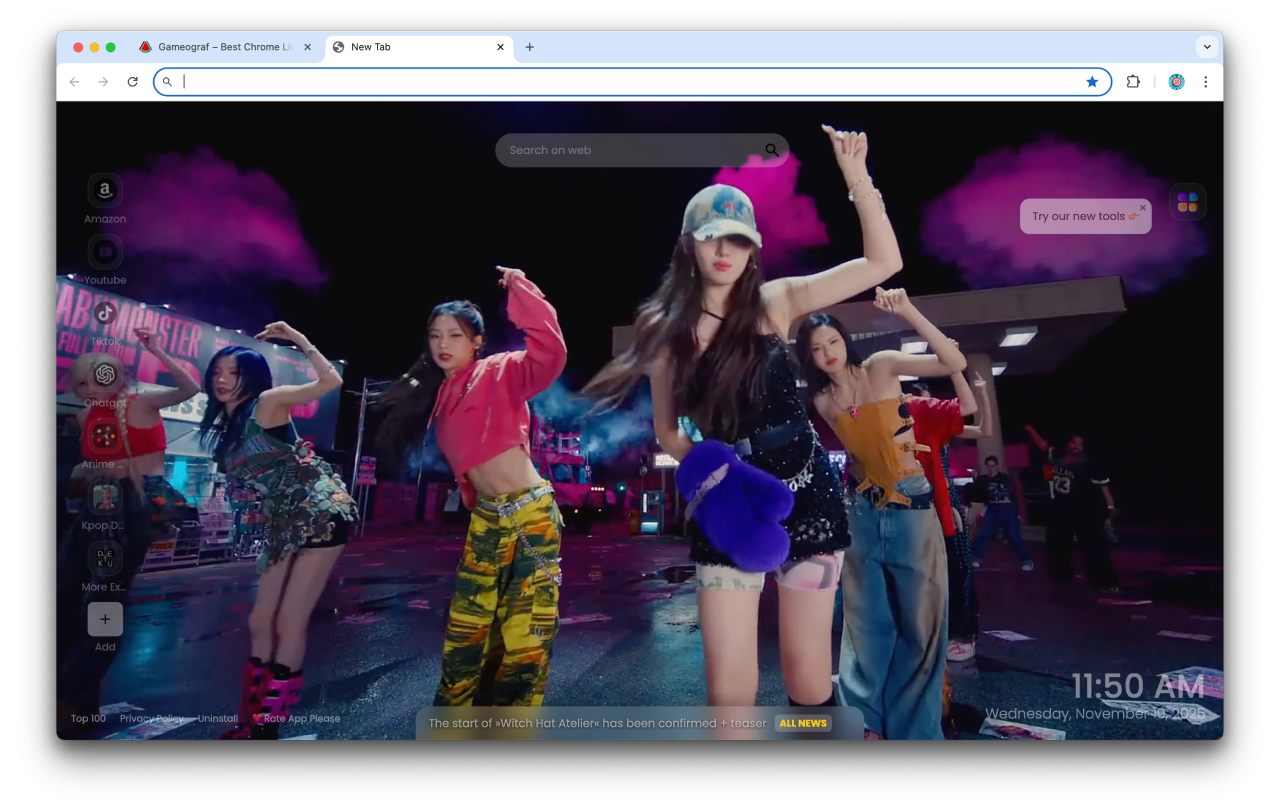Open a new browser tab with plus

[530, 47]
